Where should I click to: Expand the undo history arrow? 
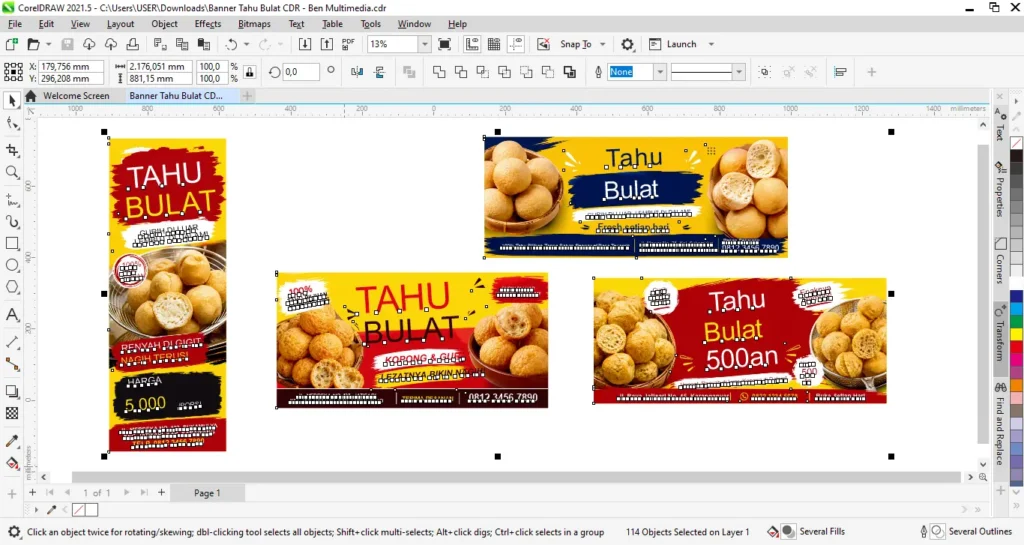pos(246,44)
